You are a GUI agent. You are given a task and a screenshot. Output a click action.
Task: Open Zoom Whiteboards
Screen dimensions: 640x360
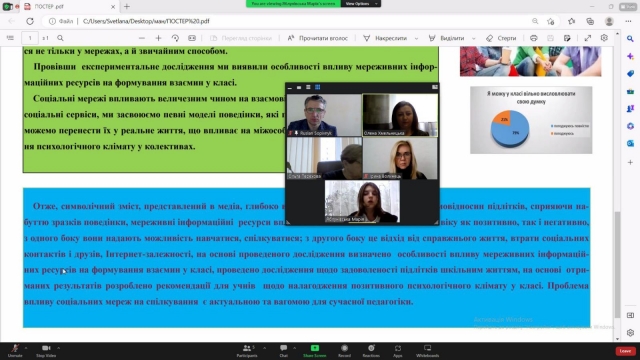(x=427, y=350)
